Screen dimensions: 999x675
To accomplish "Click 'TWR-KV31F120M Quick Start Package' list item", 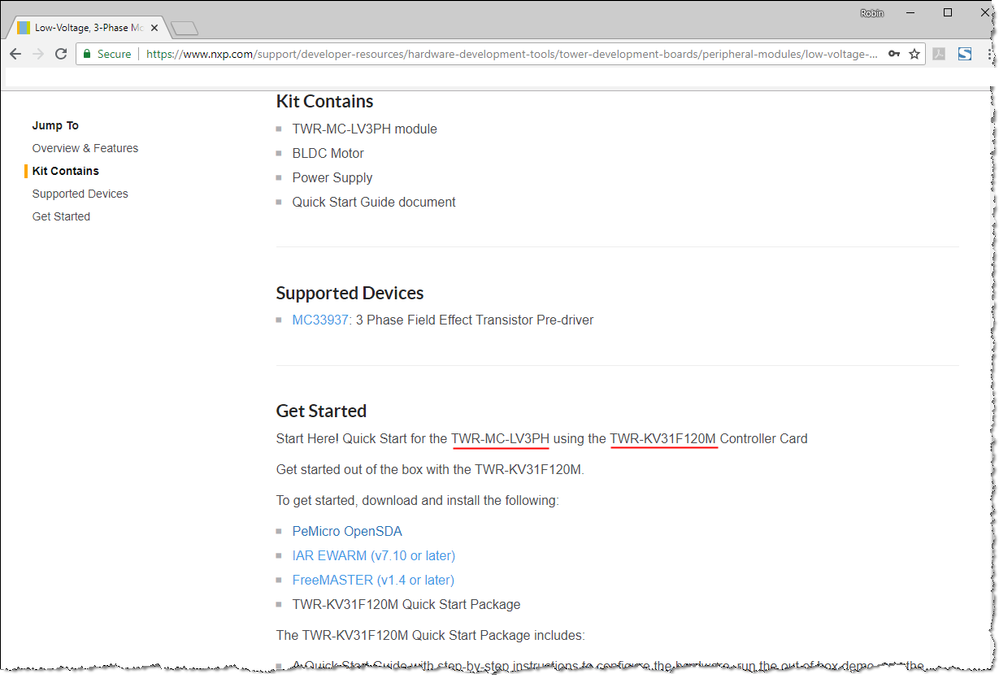I will click(406, 605).
